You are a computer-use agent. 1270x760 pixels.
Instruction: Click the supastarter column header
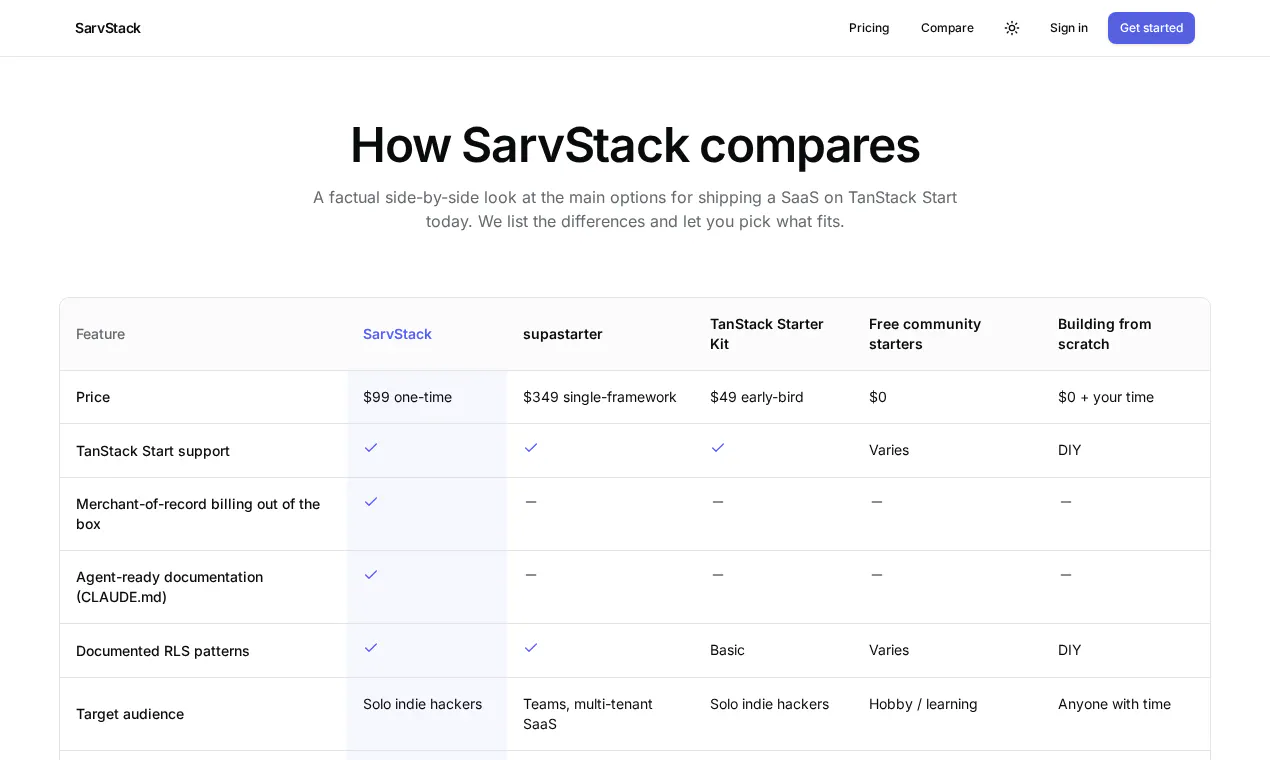pyautogui.click(x=563, y=334)
